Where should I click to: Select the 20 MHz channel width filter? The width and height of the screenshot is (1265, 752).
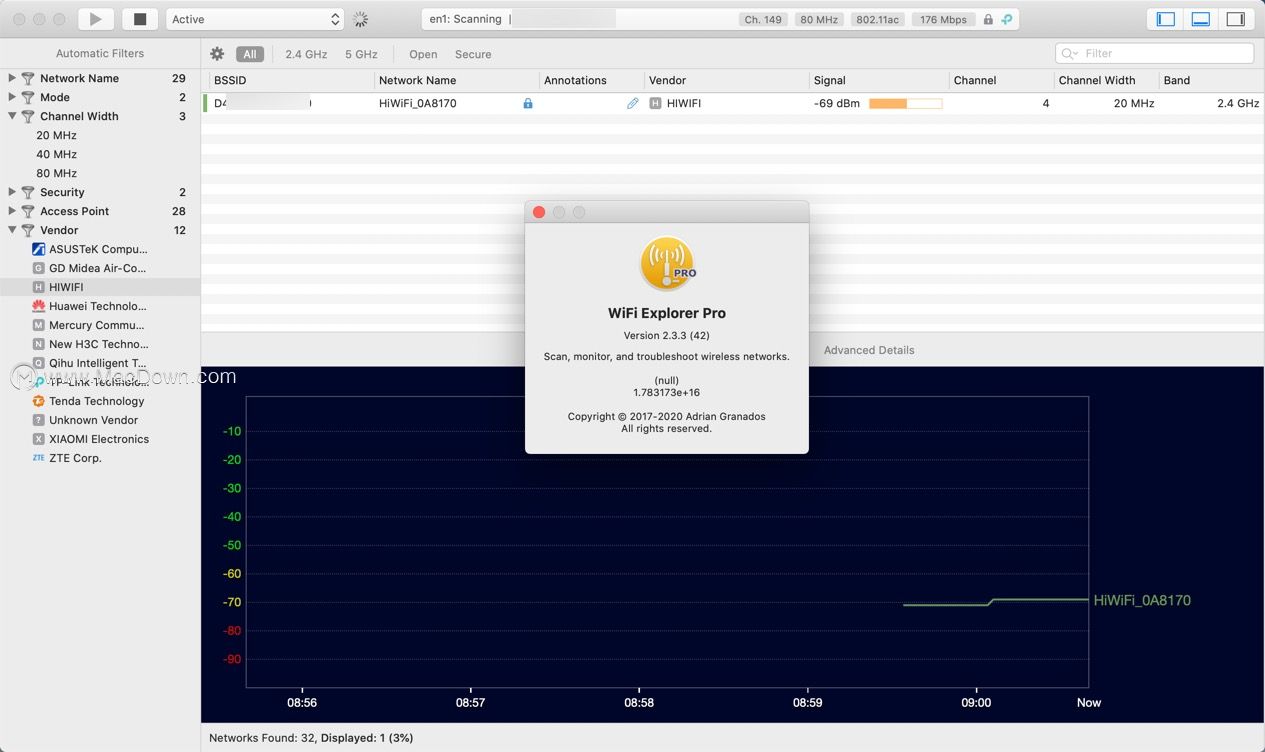pos(56,135)
